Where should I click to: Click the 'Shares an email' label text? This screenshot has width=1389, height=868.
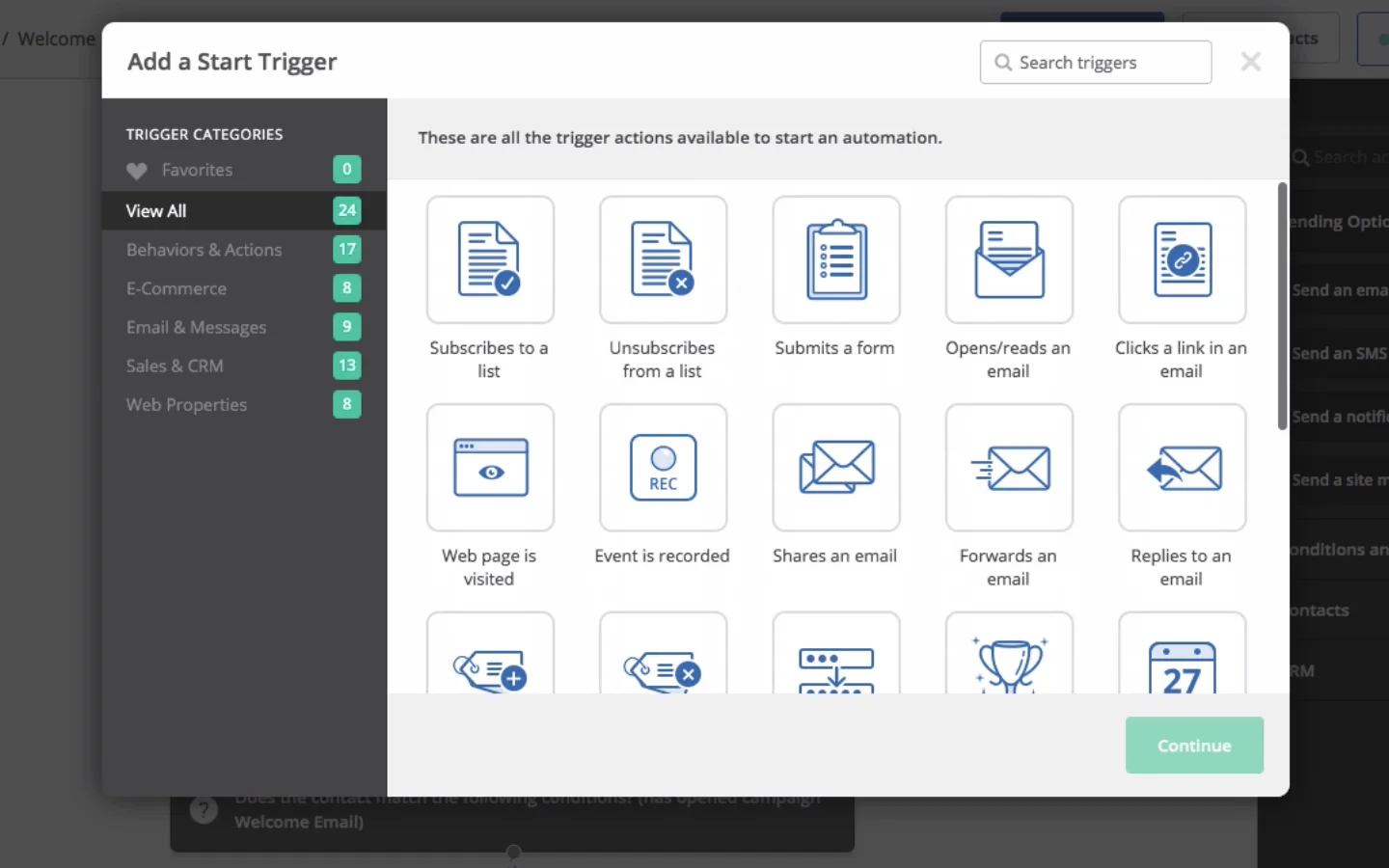pos(835,556)
